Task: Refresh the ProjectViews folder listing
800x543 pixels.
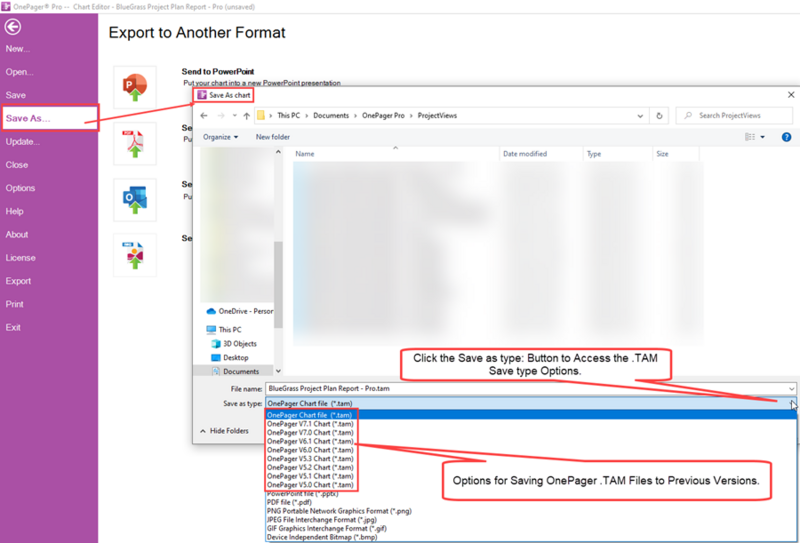Action: (659, 116)
